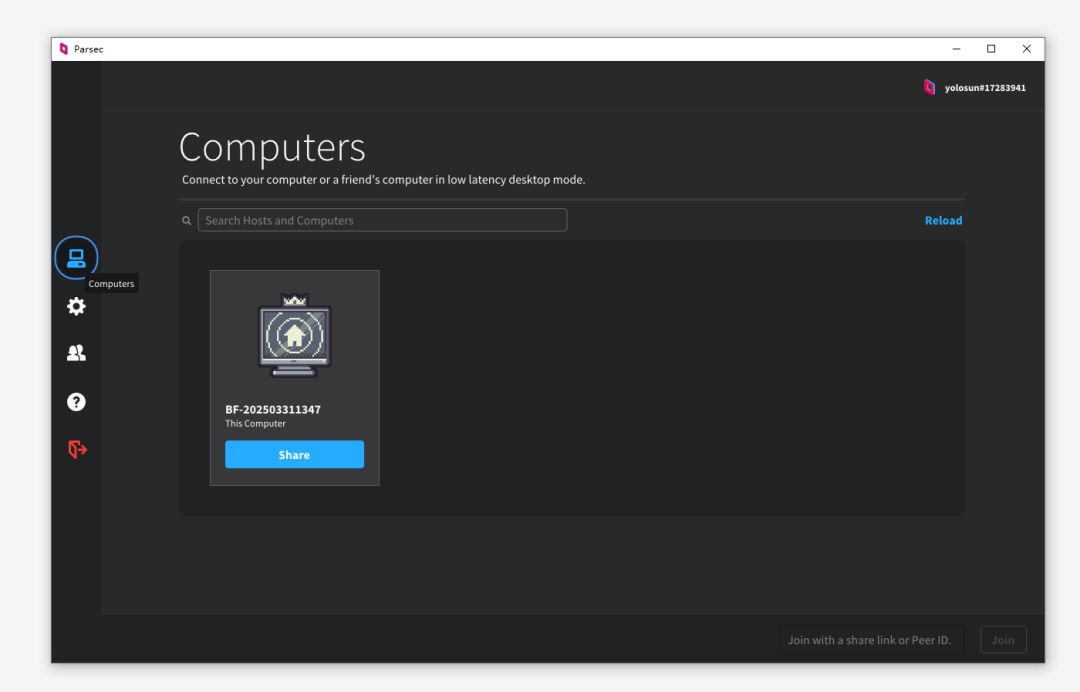The width and height of the screenshot is (1080, 692).
Task: Click the Parsec logo beside yolosun#17283941
Action: click(x=929, y=87)
